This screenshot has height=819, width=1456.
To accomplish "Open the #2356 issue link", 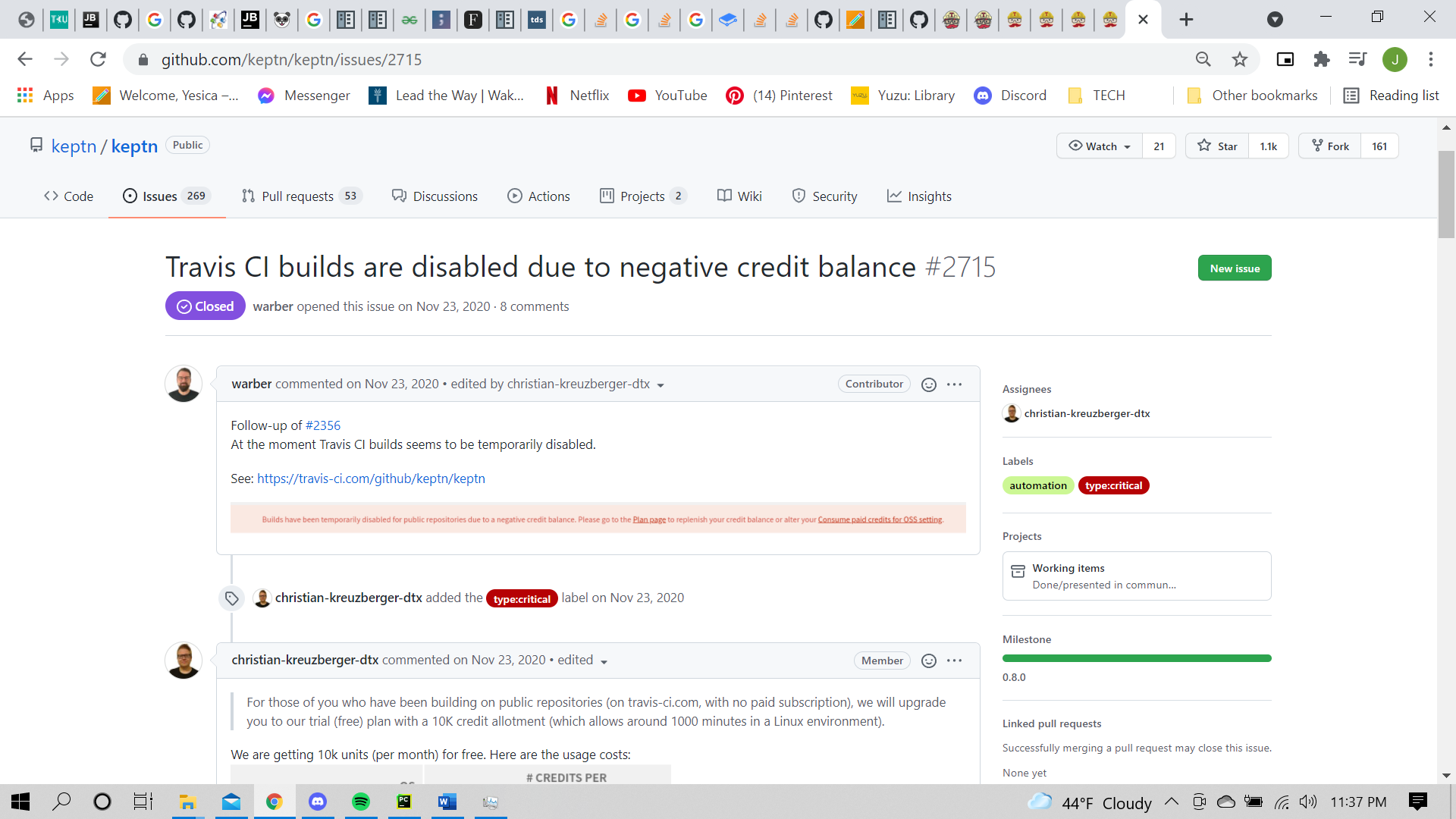I will 323,425.
